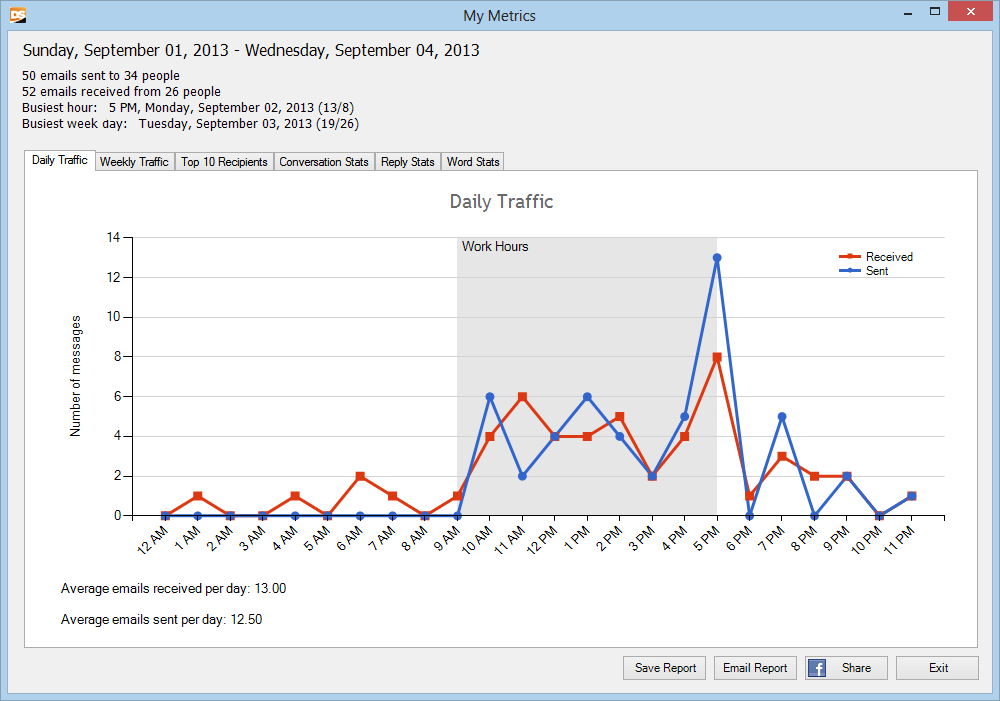Viewport: 1000px width, 701px height.
Task: Show the Word Stats tab
Action: click(473, 162)
